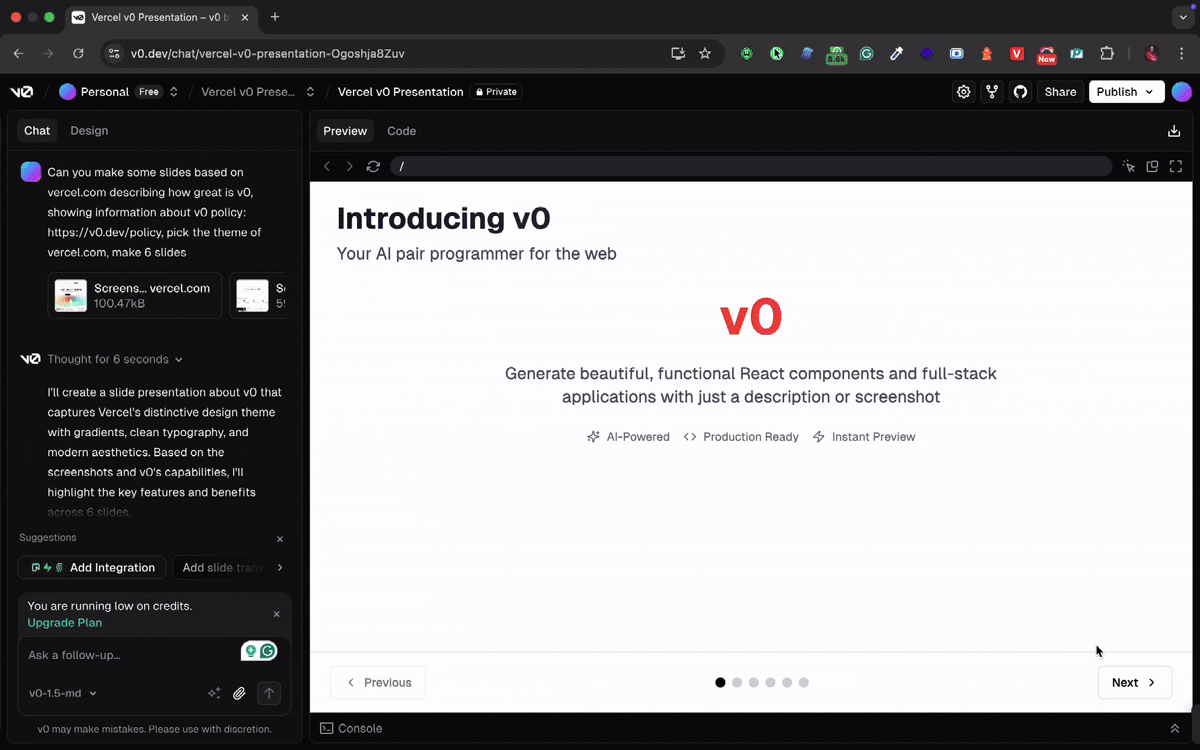Switch to Code tab
This screenshot has width=1200, height=750.
point(401,131)
